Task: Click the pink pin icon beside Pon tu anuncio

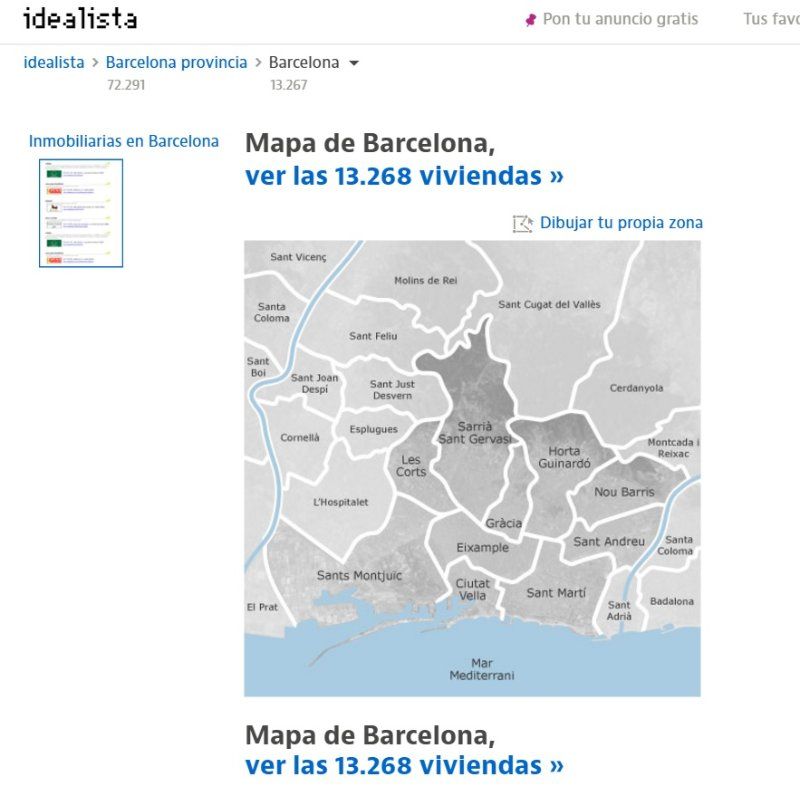Action: (x=531, y=20)
